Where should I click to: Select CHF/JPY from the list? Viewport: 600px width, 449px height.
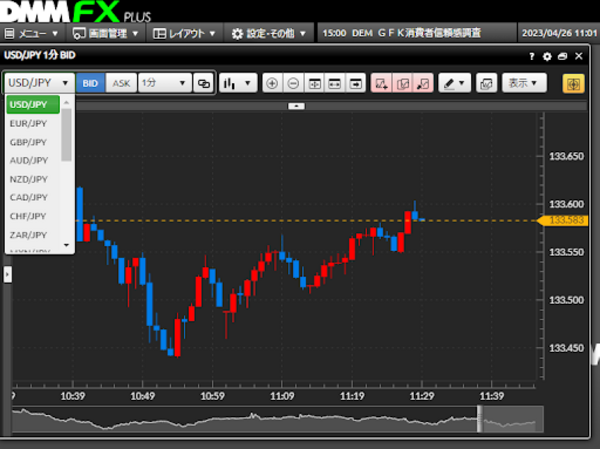pos(33,216)
